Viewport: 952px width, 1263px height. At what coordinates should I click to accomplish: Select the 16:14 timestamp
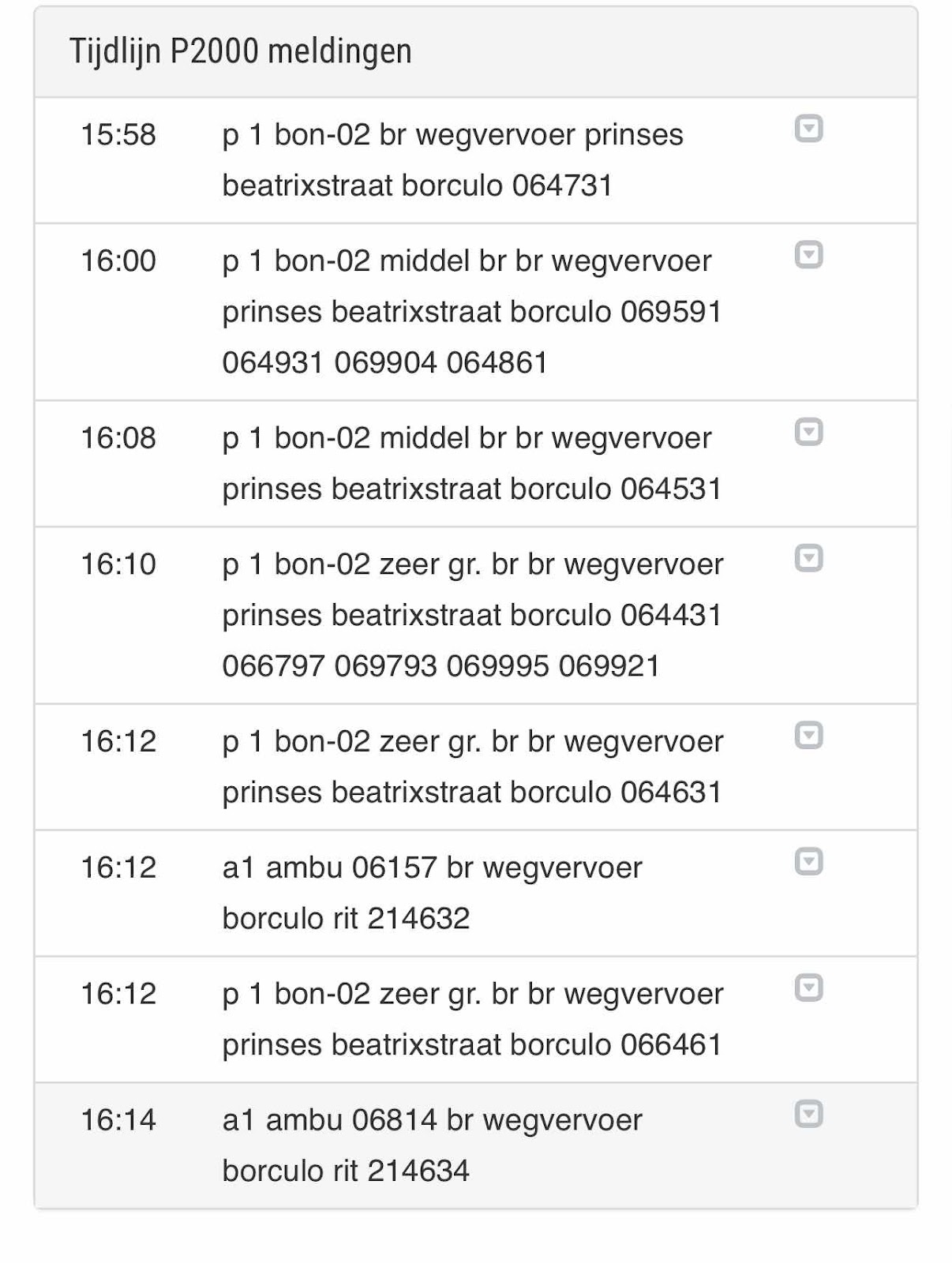click(x=118, y=1120)
